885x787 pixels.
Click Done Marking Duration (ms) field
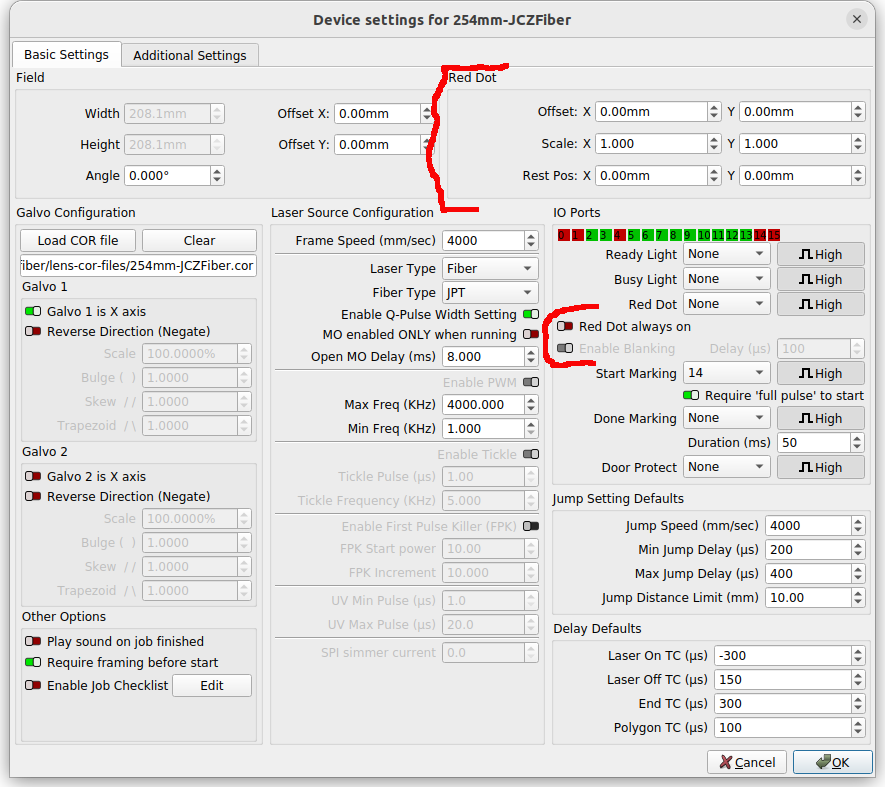(x=814, y=443)
